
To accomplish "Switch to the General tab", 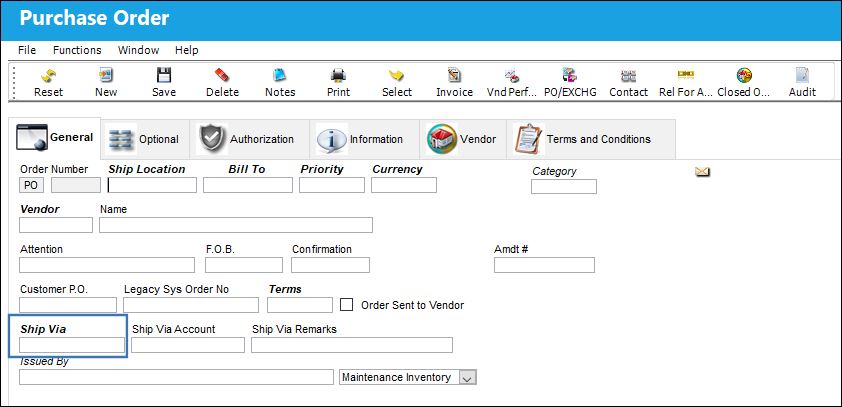I will click(55, 138).
